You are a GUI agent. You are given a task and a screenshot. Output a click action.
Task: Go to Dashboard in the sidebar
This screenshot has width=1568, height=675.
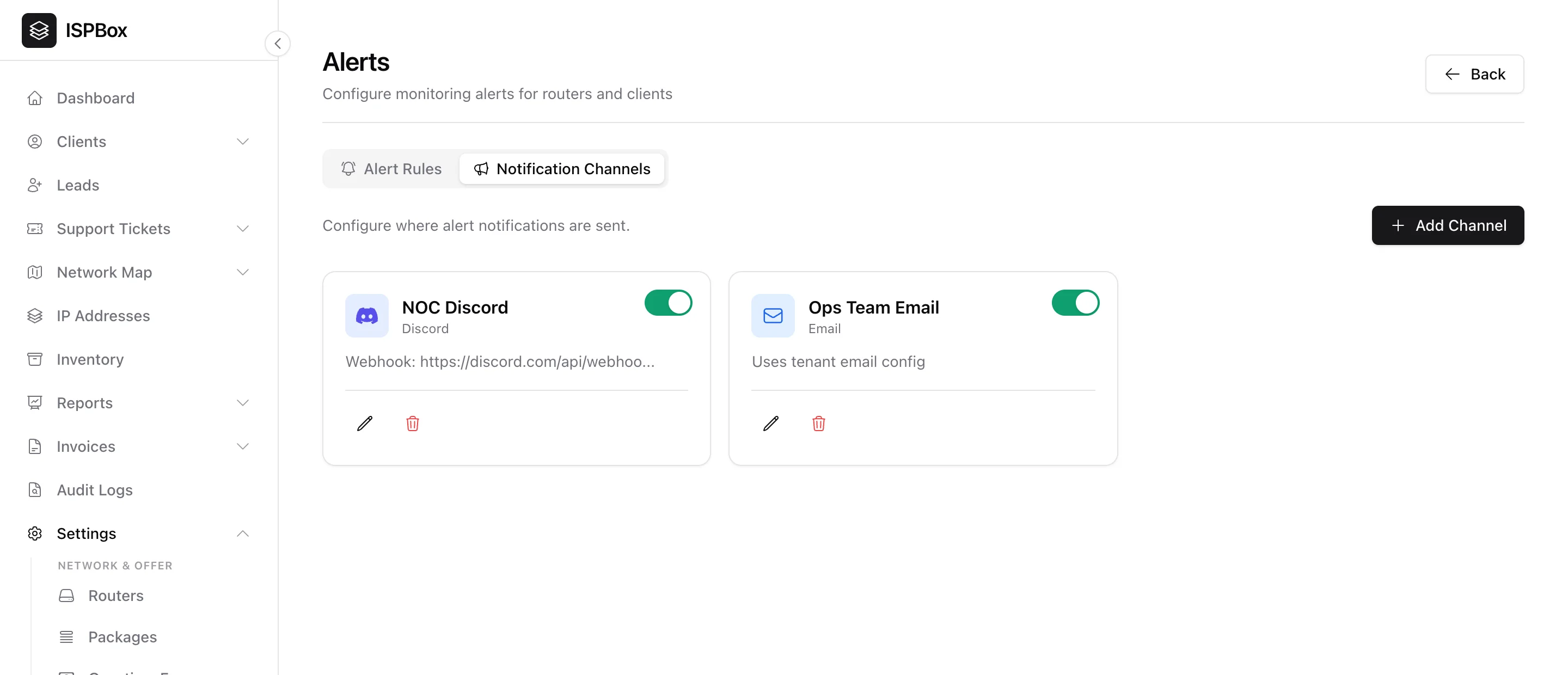point(139,98)
